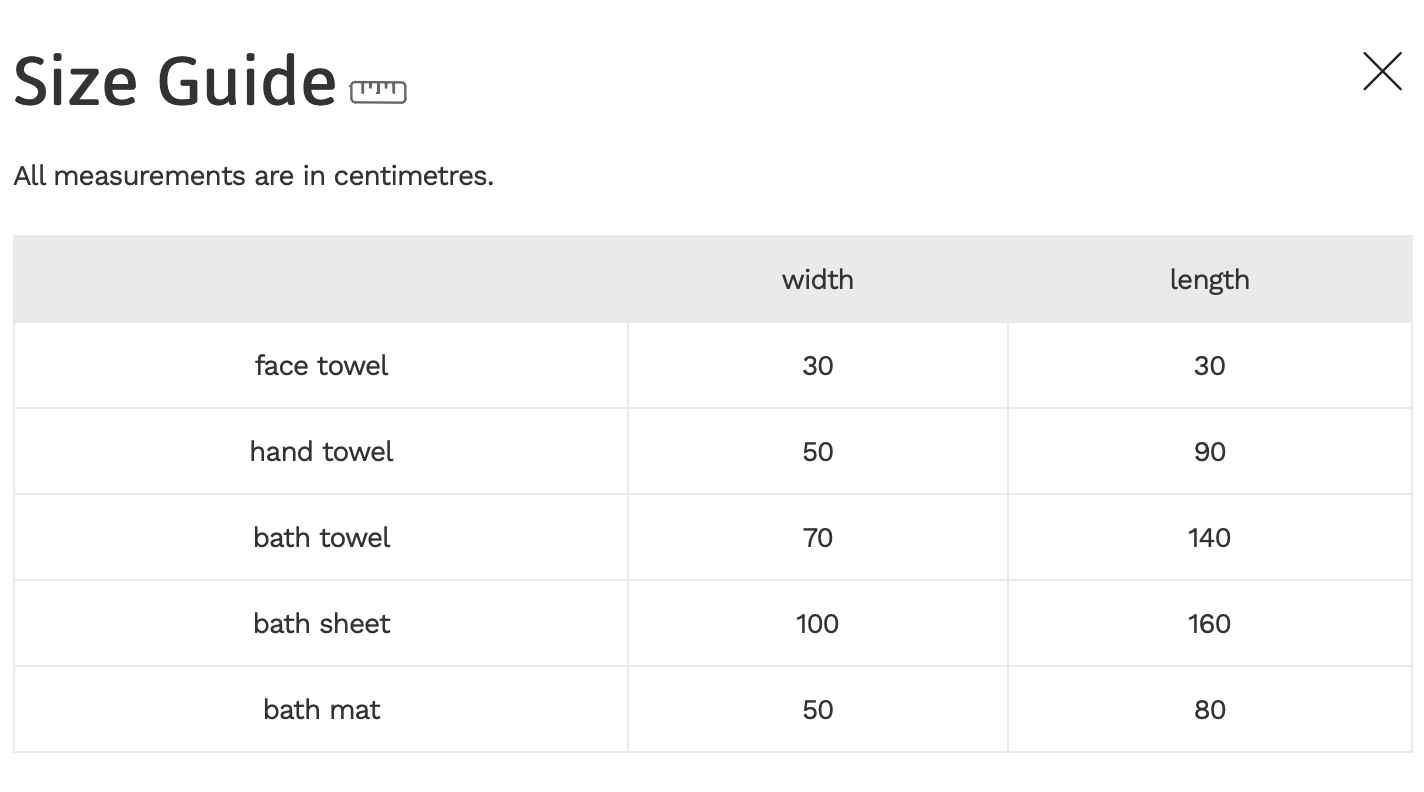Click the Size Guide heading text
Screen dimensions: 1424x792
(x=175, y=81)
